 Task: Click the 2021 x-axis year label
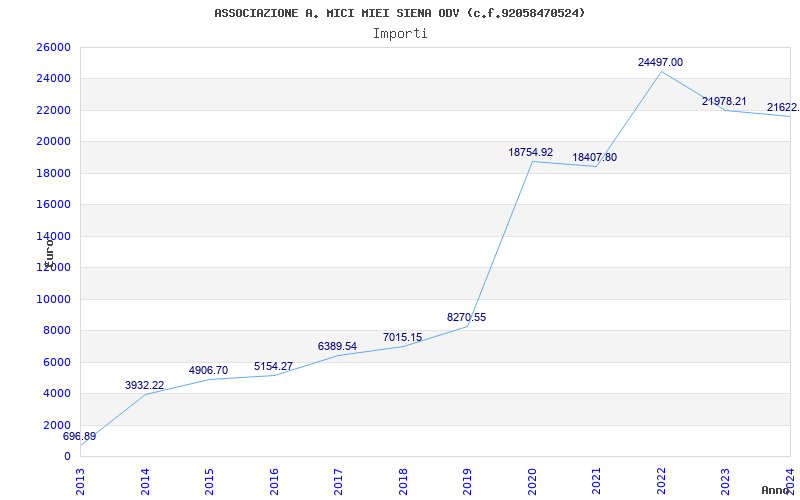pyautogui.click(x=596, y=482)
